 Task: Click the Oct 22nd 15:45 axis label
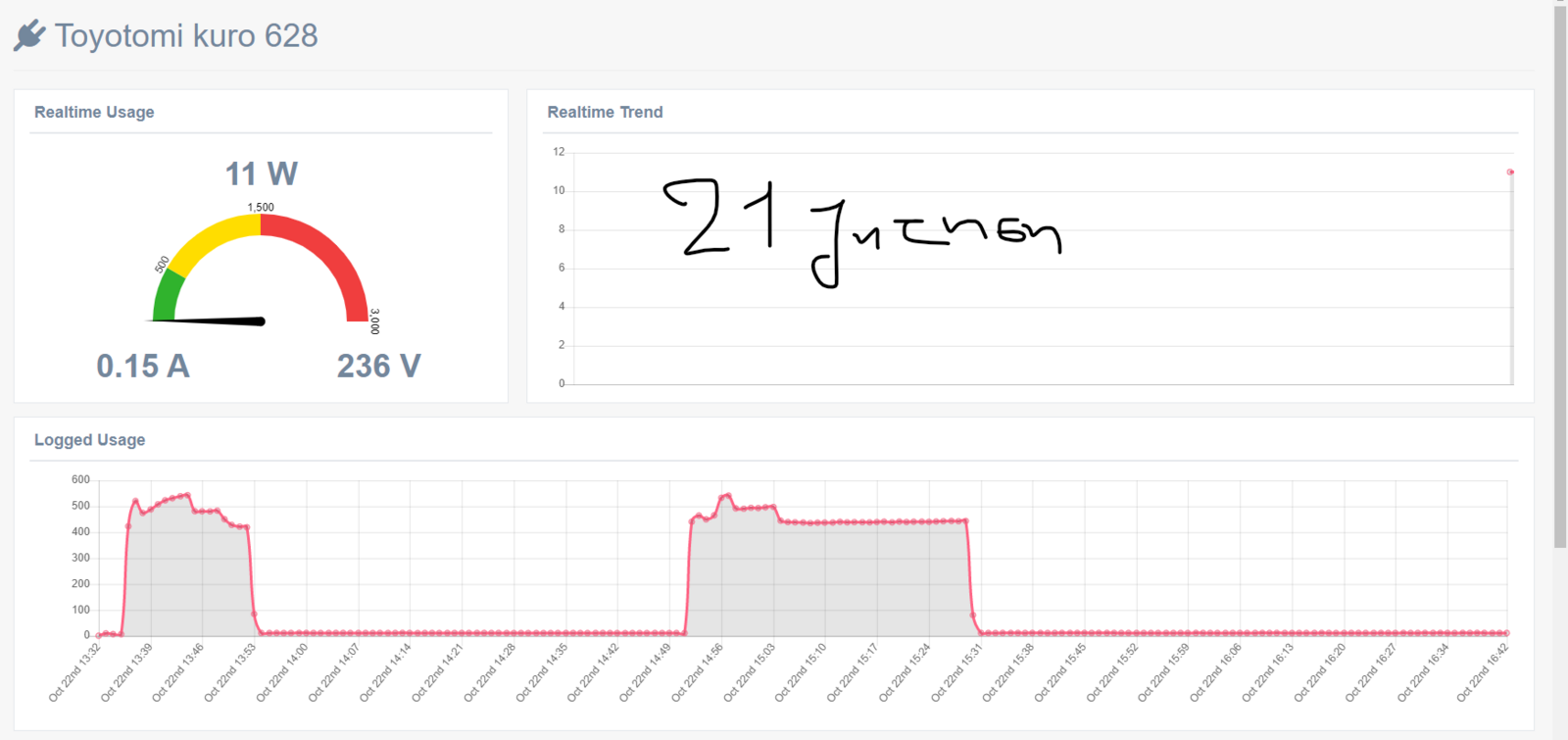pos(1060,672)
